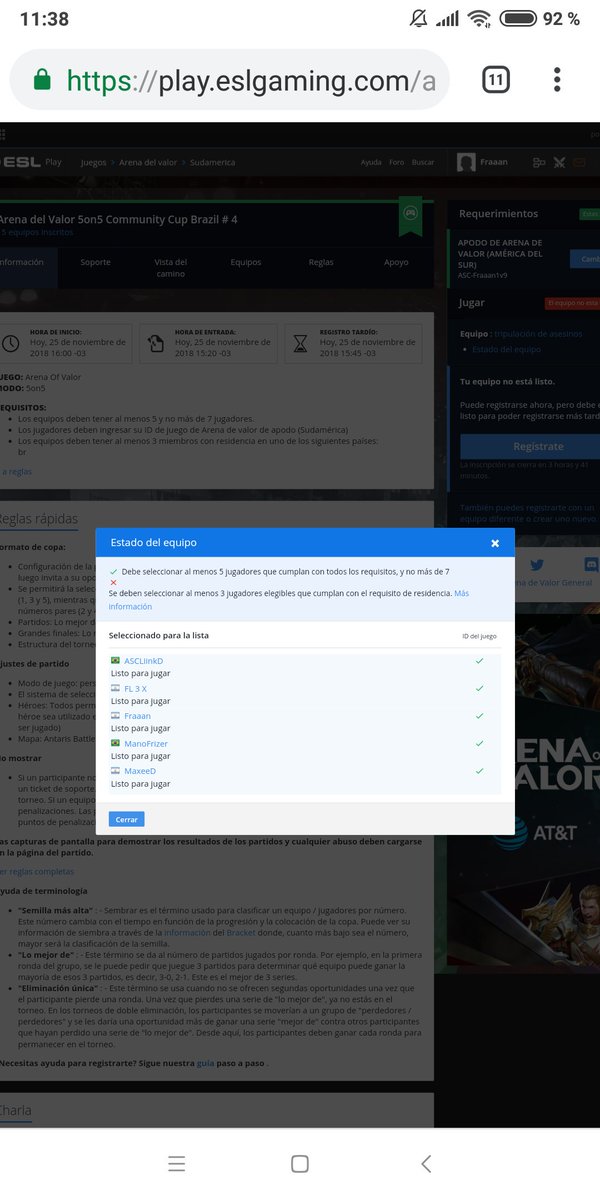The width and height of the screenshot is (600, 1200).
Task: Open Chrome three-dot menu
Action: [x=557, y=80]
